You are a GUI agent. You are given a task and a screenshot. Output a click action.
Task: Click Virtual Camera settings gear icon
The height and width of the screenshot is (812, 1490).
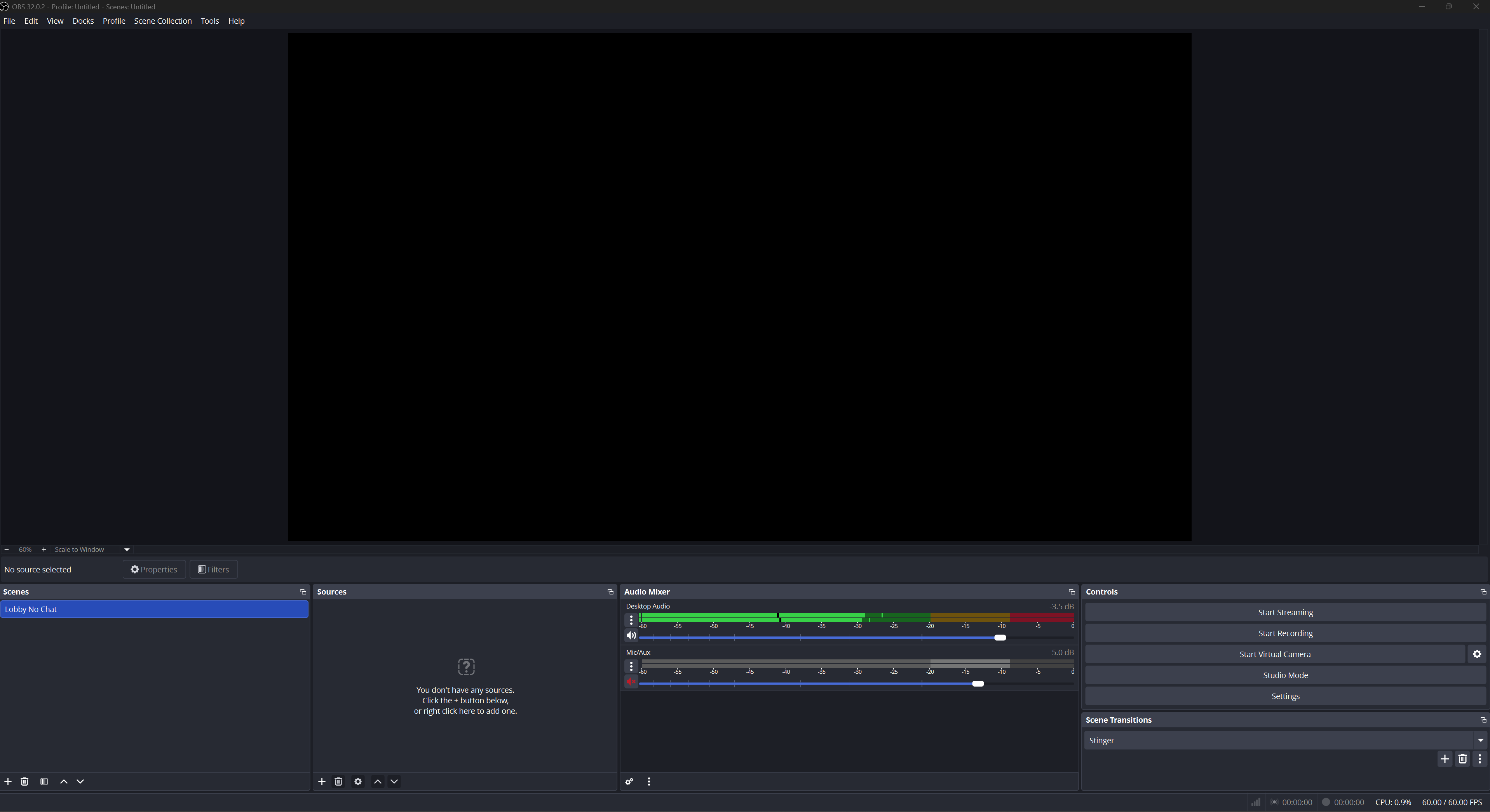click(x=1477, y=654)
